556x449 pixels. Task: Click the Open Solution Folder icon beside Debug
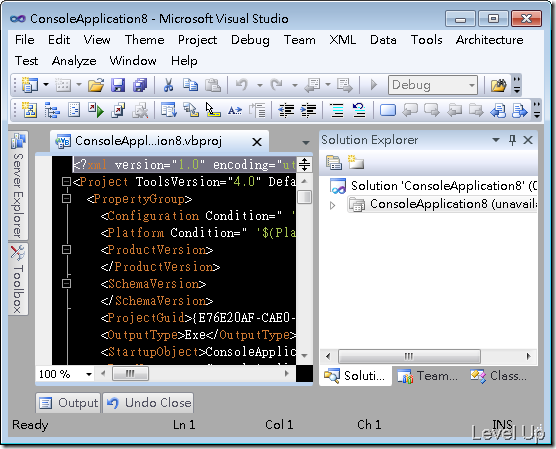[x=498, y=85]
